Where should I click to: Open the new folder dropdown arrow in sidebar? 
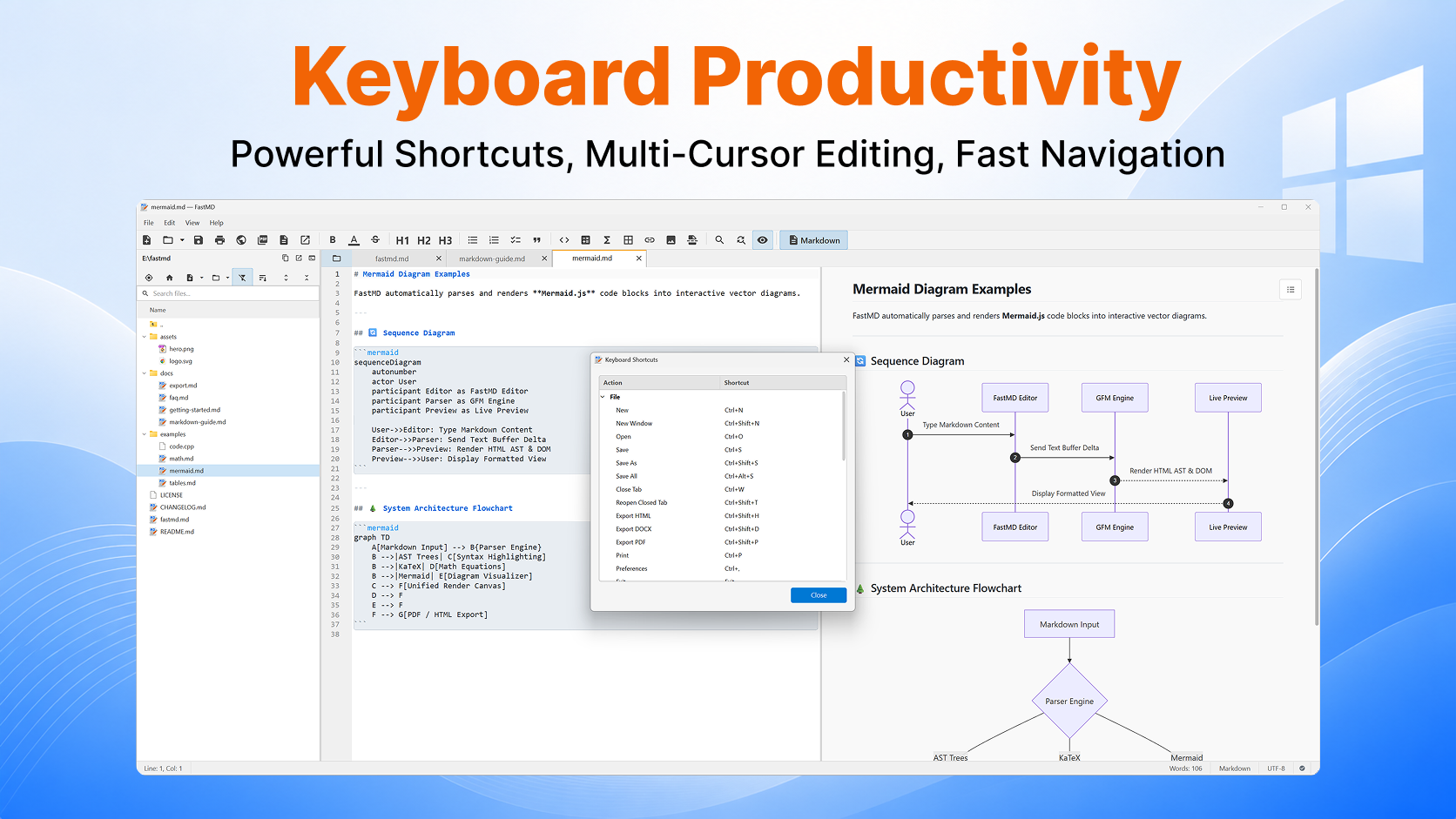[x=227, y=278]
